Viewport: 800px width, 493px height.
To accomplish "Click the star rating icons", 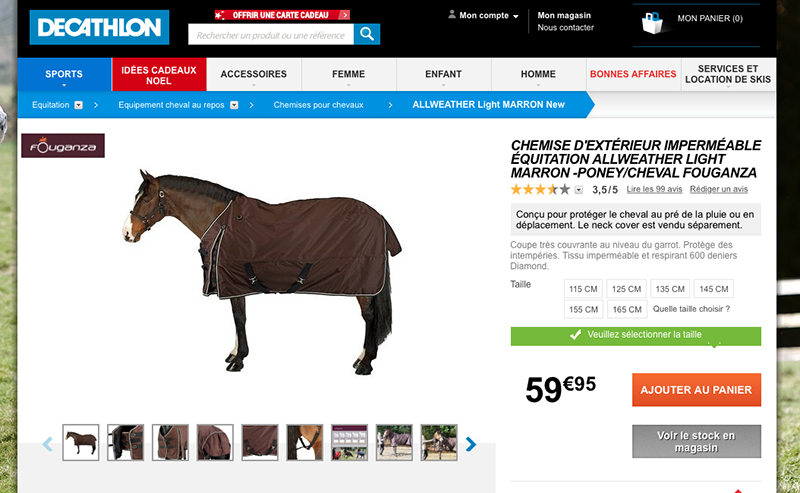I will [x=540, y=190].
